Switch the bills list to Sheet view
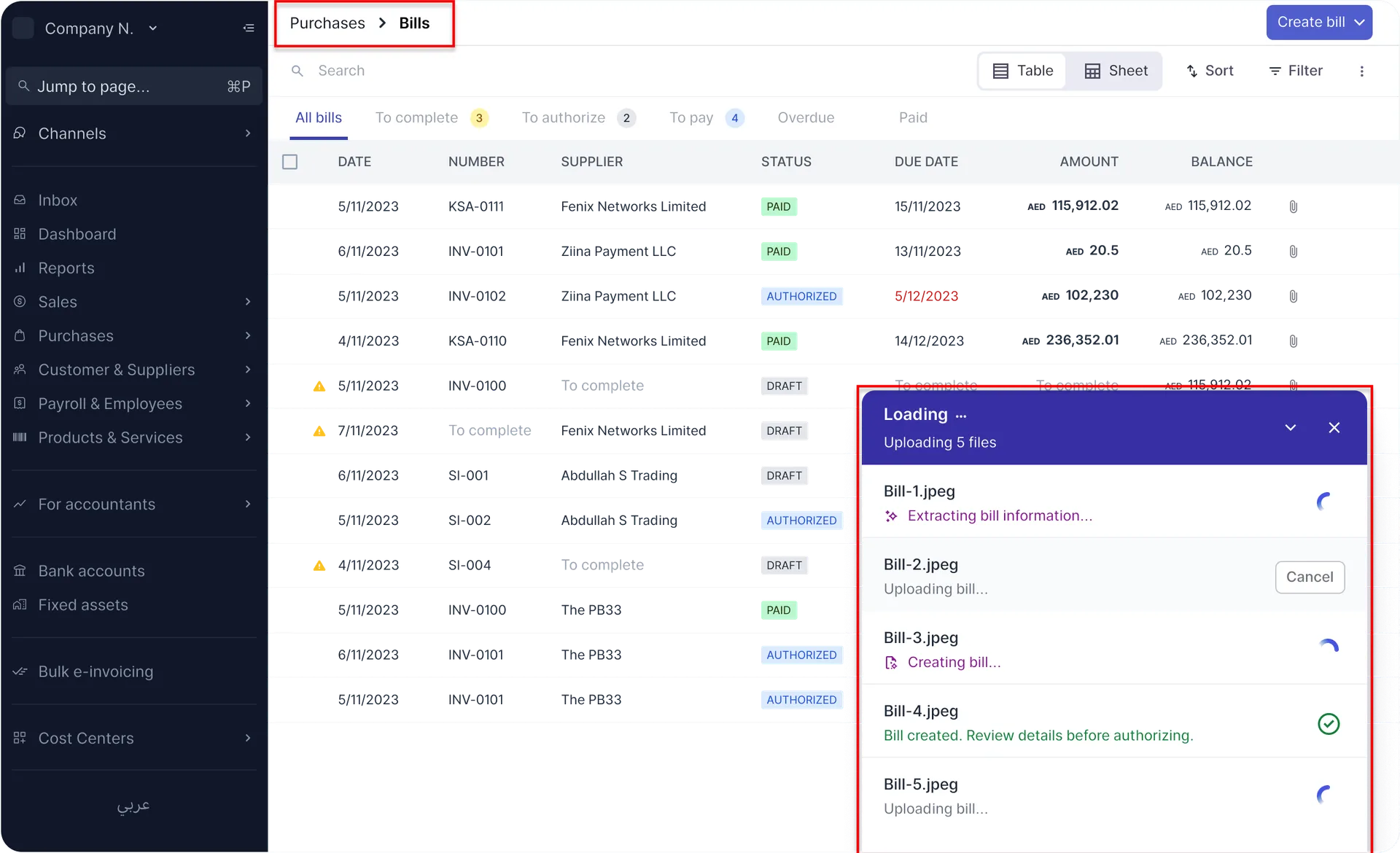The height and width of the screenshot is (853, 1400). point(1115,71)
